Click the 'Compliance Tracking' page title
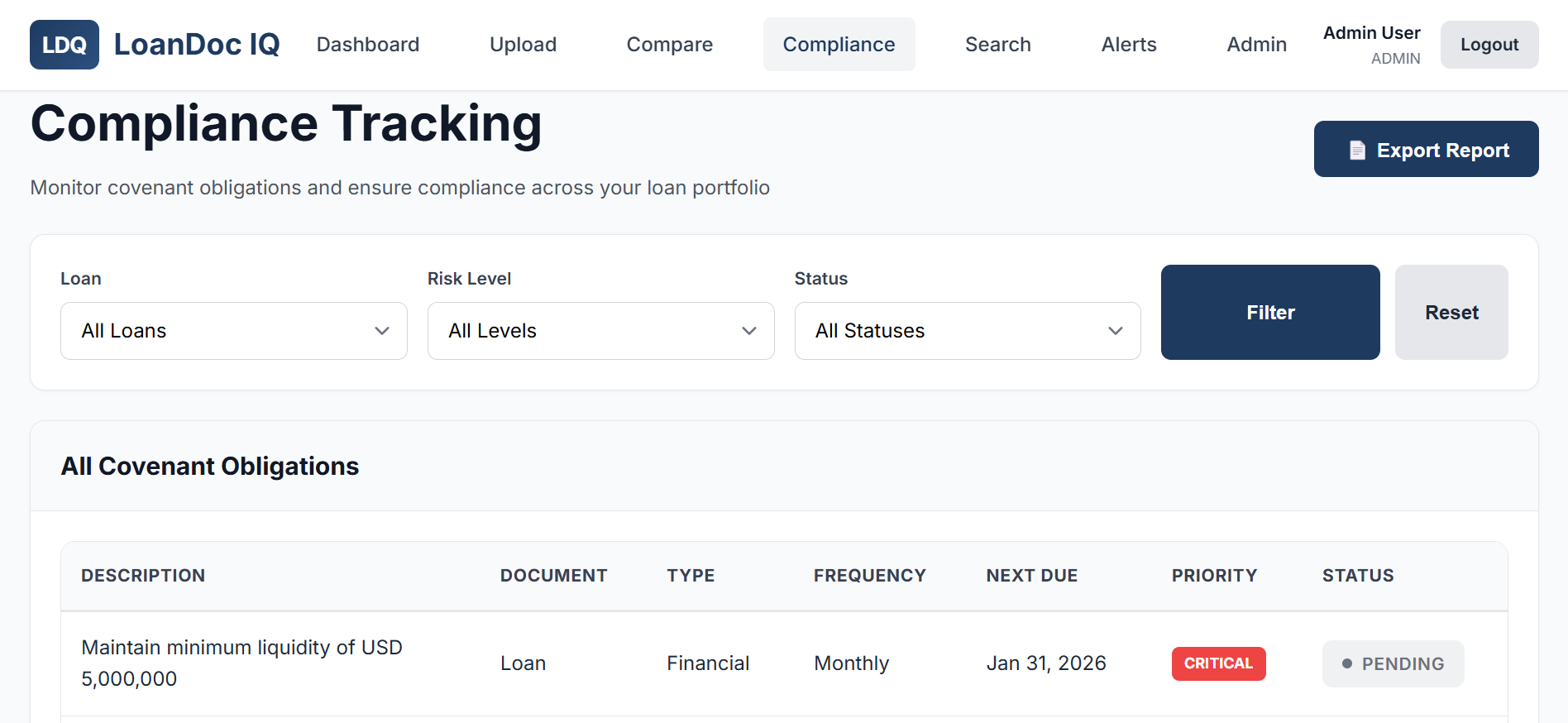This screenshot has width=1568, height=723. (286, 124)
